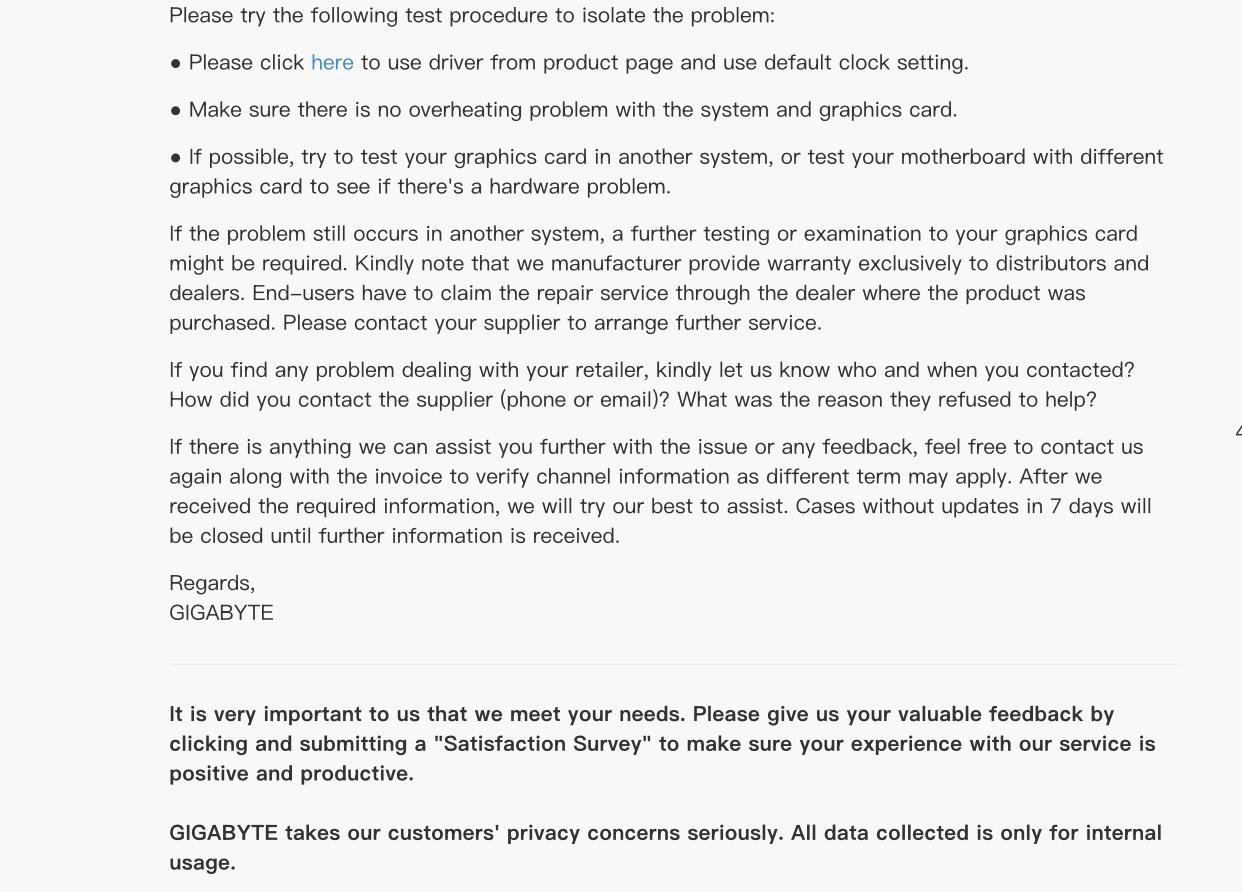Click the "GIGABYTE" signature text
Image resolution: width=1242 pixels, height=892 pixels.
click(221, 613)
